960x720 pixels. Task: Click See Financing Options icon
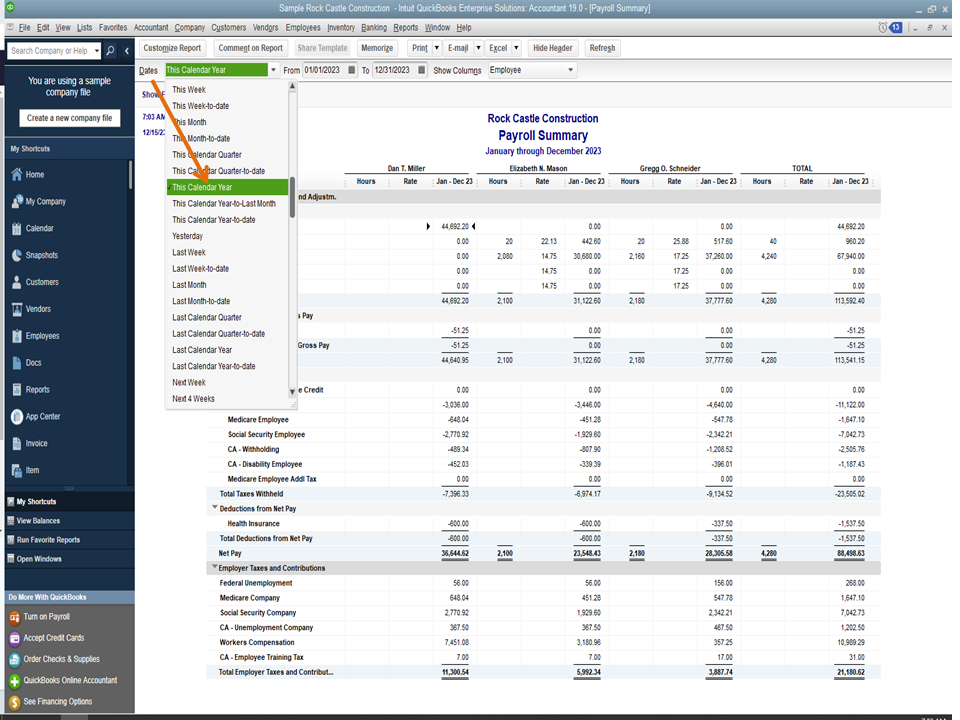click(x=15, y=702)
